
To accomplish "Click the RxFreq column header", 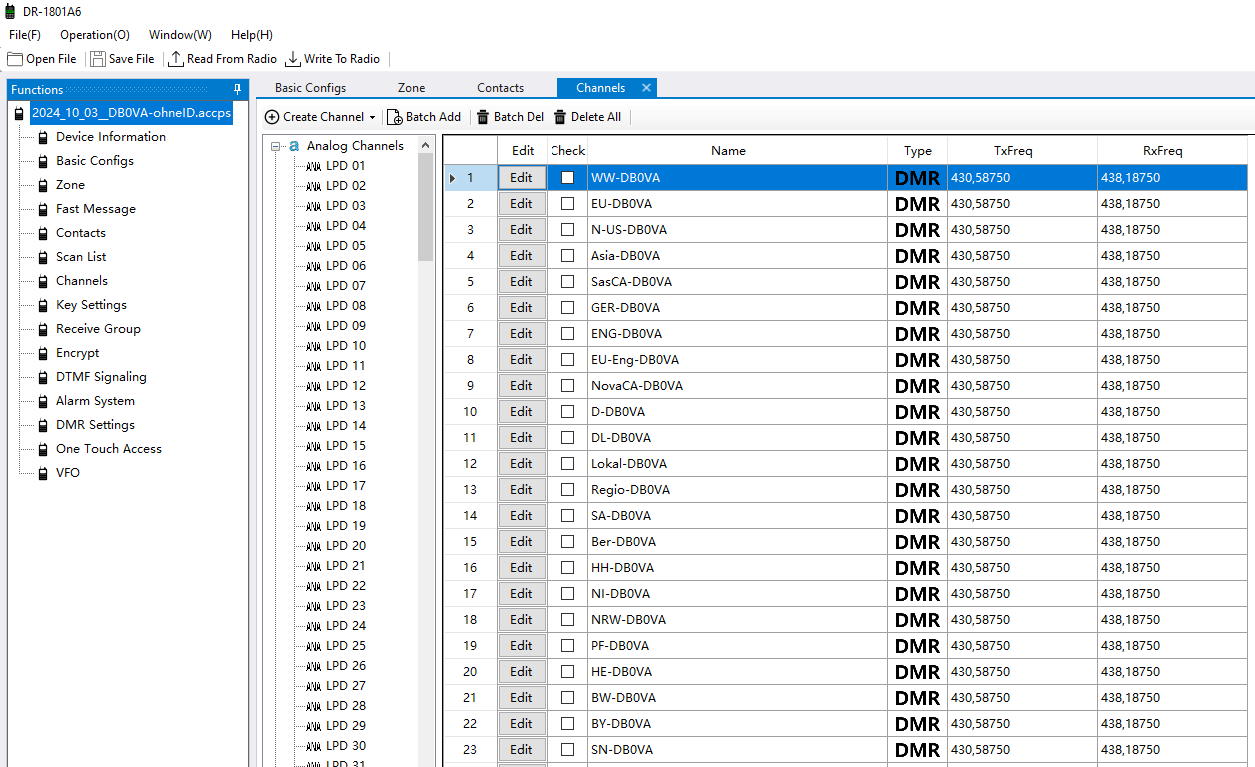I will click(1172, 151).
